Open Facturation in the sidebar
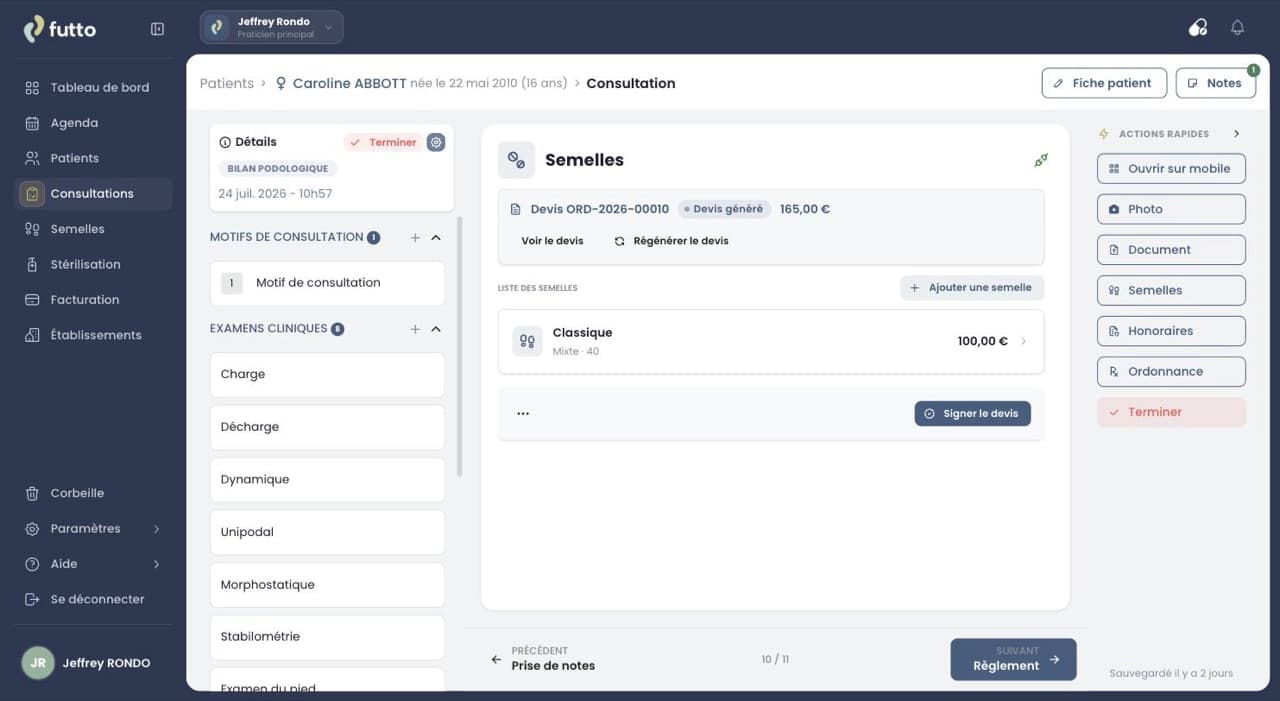Image resolution: width=1280 pixels, height=701 pixels. point(94,300)
